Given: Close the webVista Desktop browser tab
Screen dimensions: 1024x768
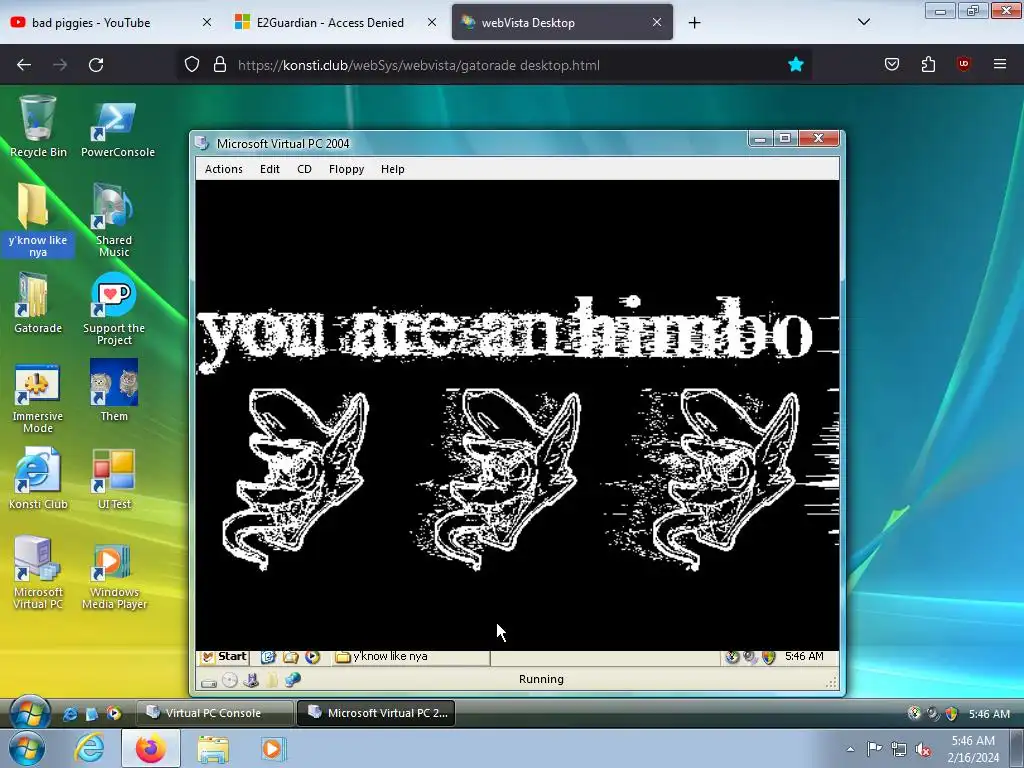Looking at the screenshot, I should coord(657,22).
